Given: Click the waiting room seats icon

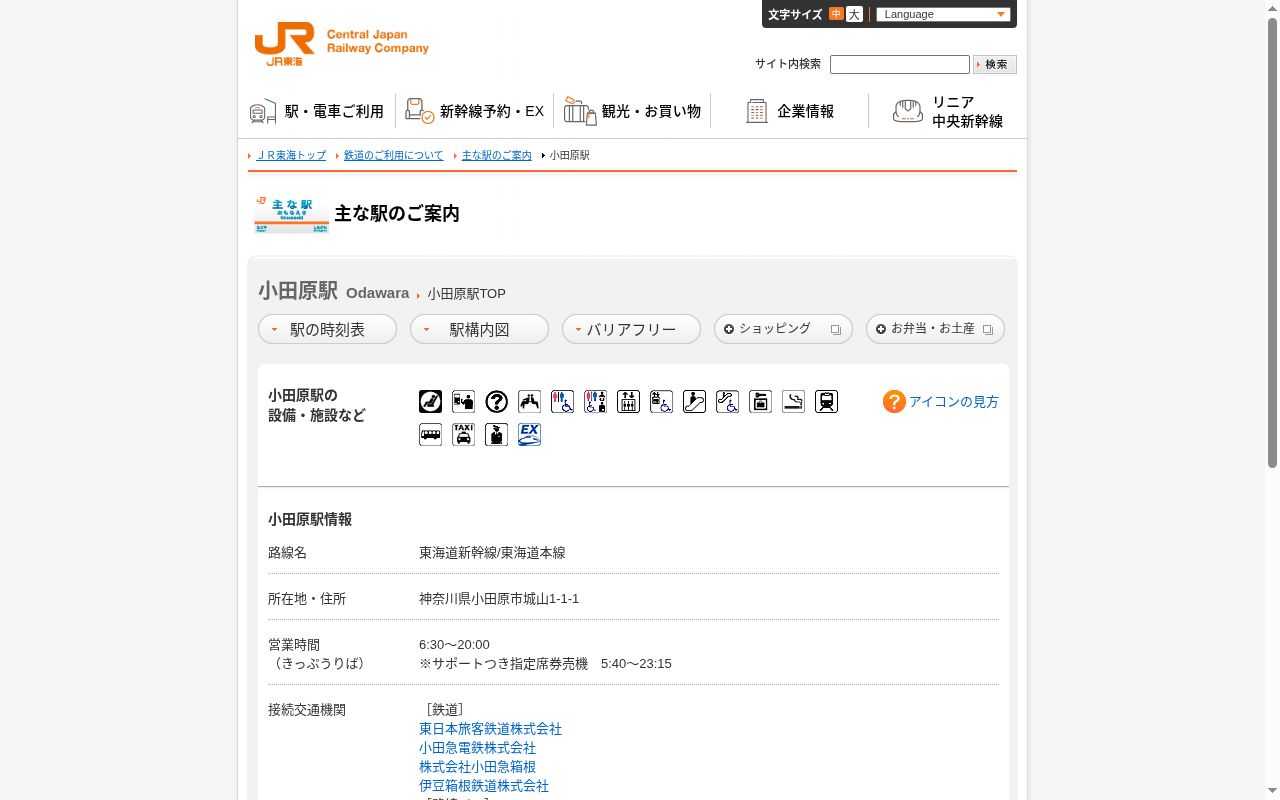Looking at the screenshot, I should pyautogui.click(x=529, y=402).
